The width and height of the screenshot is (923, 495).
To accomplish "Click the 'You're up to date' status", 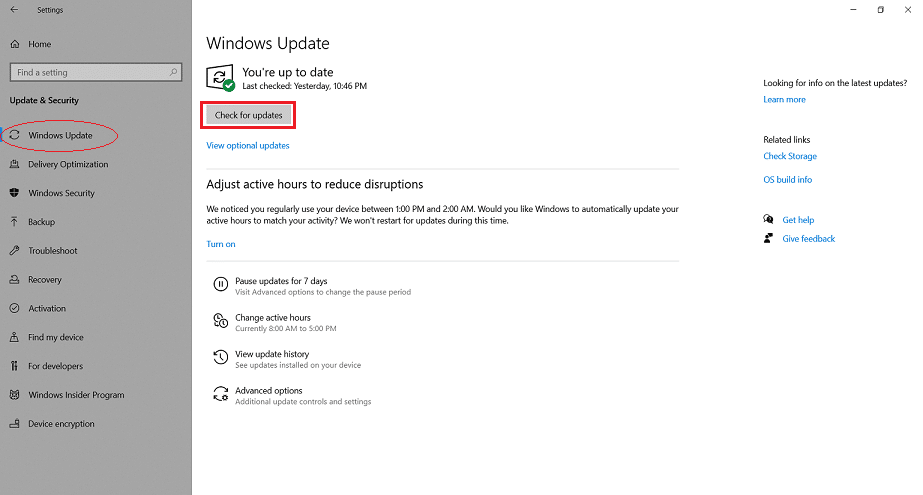I will (x=288, y=72).
